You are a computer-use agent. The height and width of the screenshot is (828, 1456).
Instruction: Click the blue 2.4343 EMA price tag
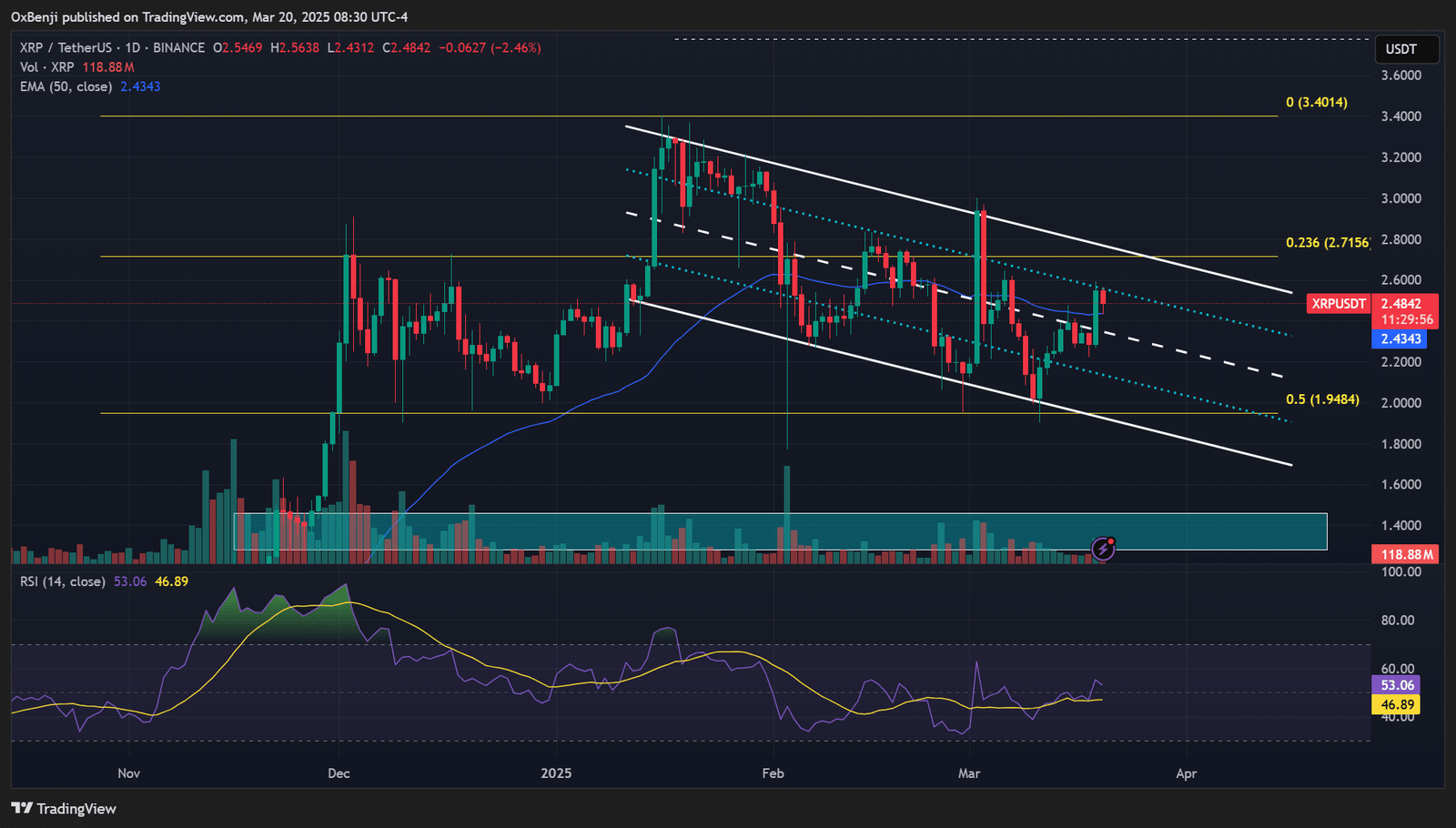[1400, 339]
